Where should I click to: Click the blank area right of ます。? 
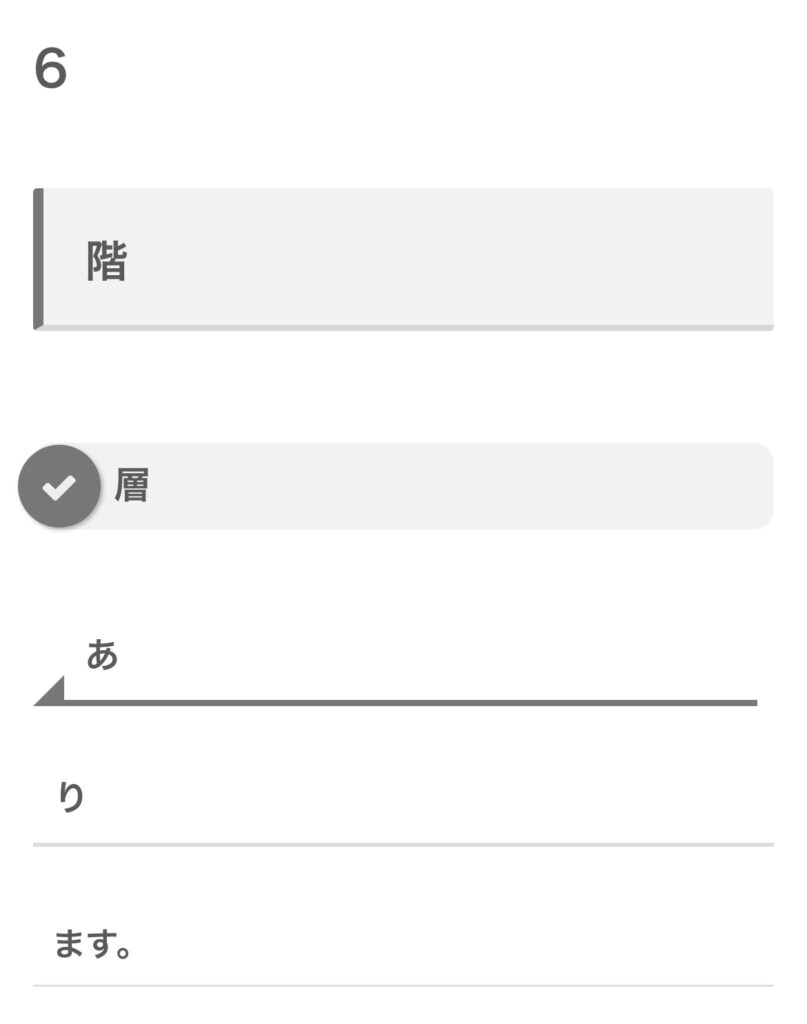[500, 944]
